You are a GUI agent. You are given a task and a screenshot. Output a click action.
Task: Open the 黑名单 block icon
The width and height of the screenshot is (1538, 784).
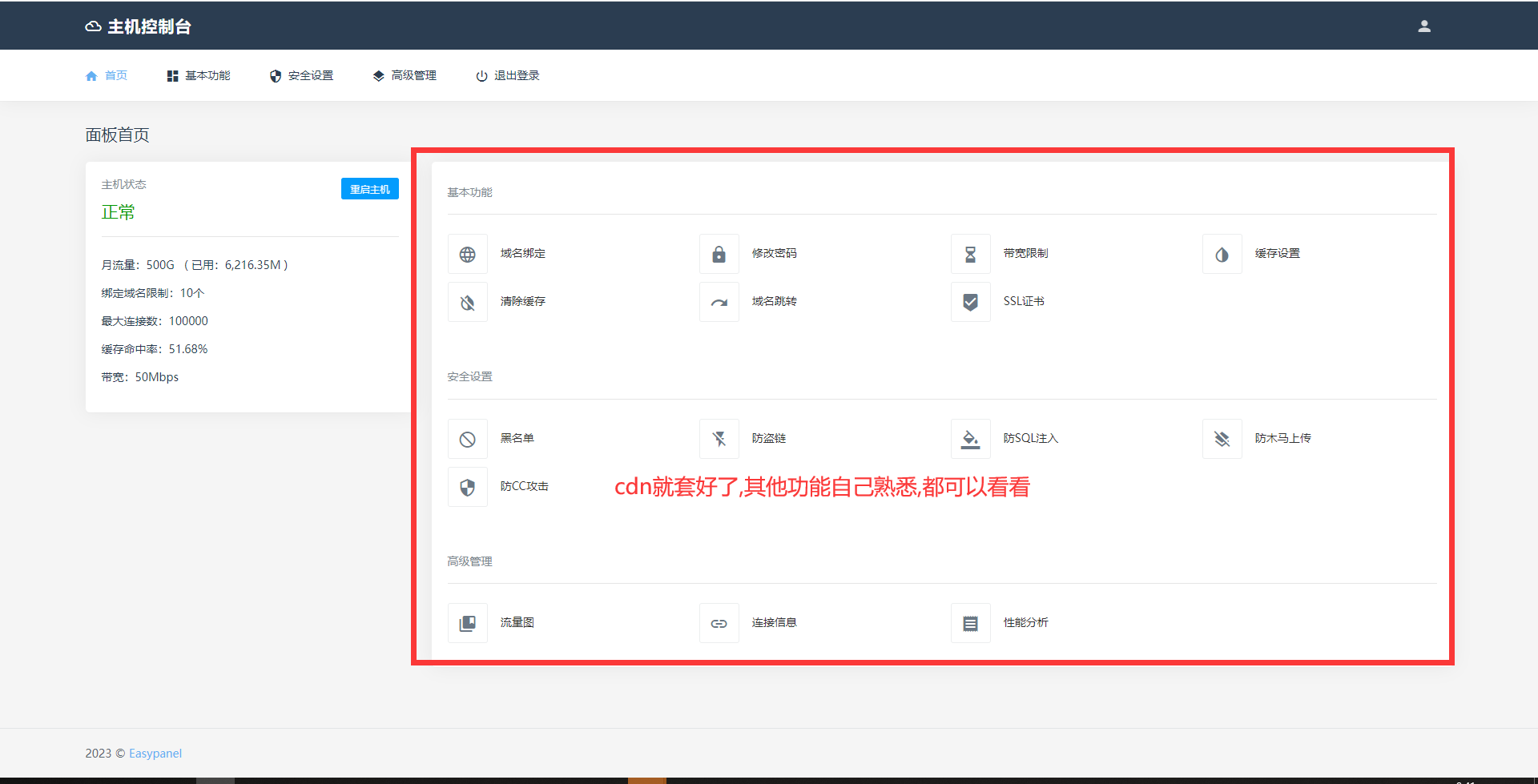468,440
